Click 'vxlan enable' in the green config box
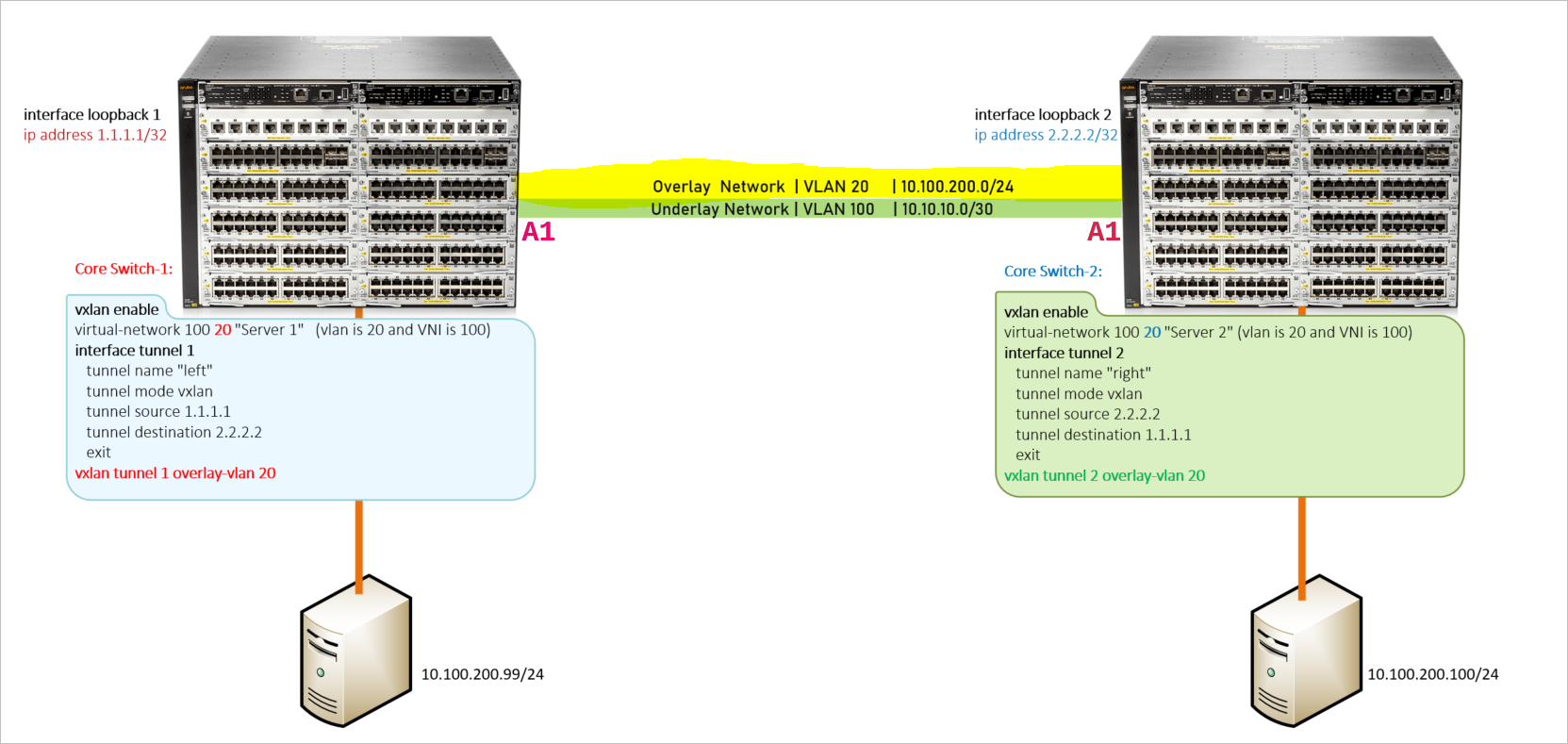The width and height of the screenshot is (1568, 744). tap(1046, 312)
